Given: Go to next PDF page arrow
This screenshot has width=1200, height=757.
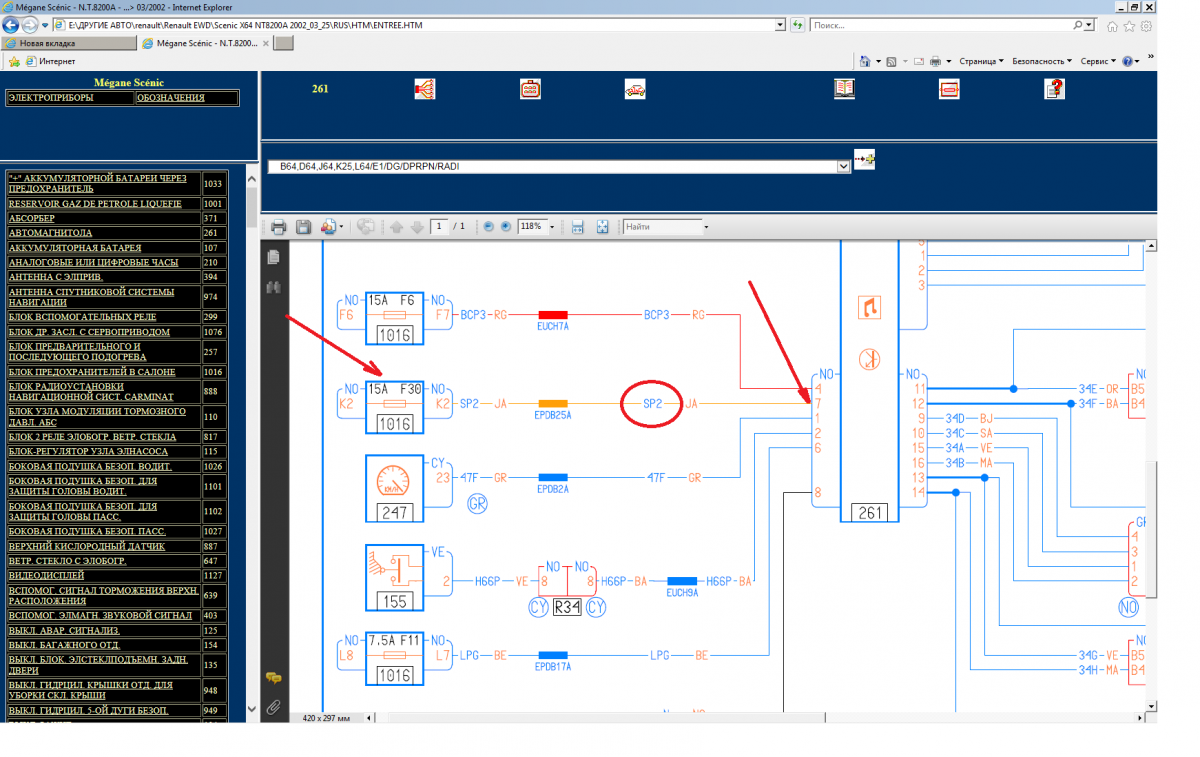Looking at the screenshot, I should coord(416,227).
